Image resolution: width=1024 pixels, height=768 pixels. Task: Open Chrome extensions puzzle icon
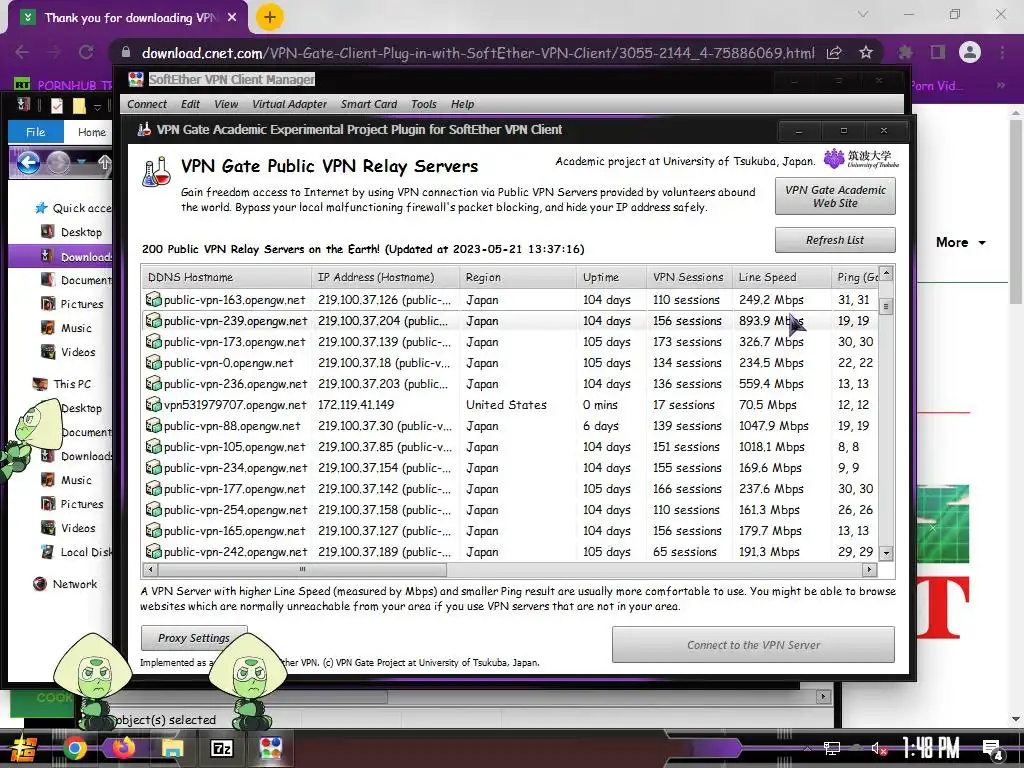pos(906,52)
